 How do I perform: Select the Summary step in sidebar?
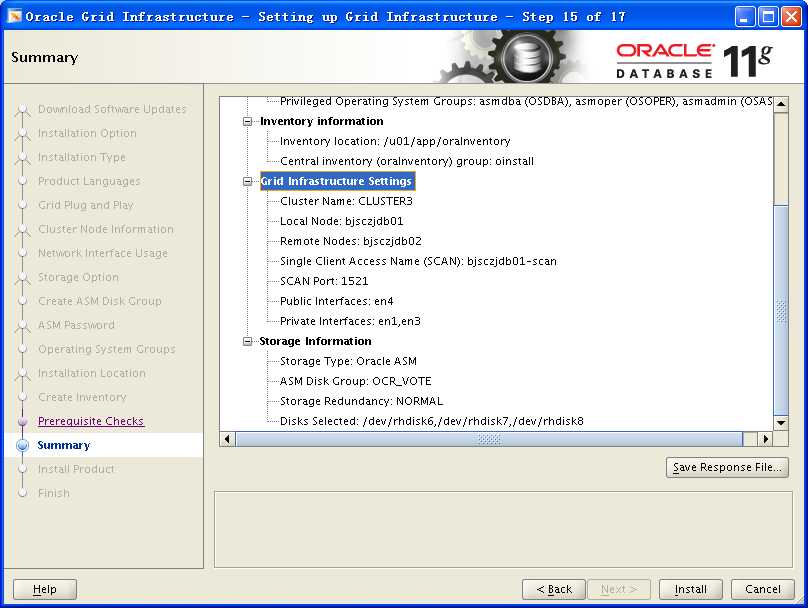(x=64, y=445)
